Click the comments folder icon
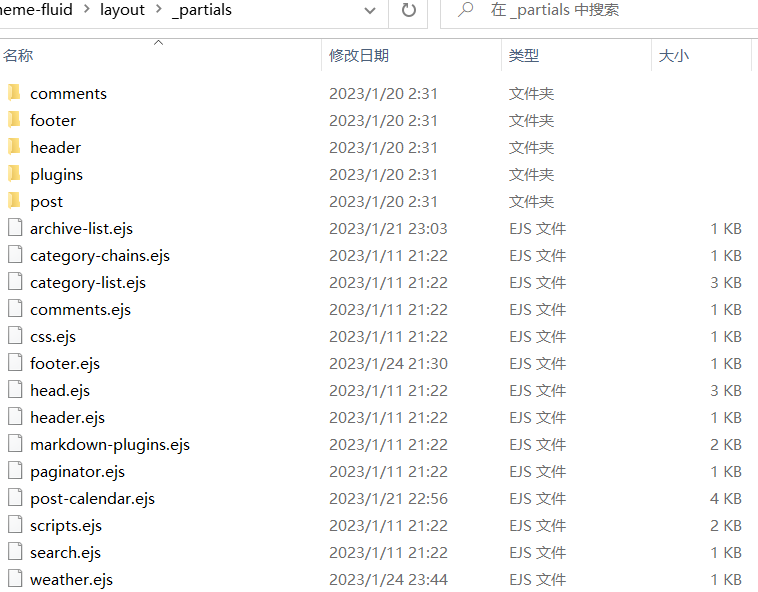The image size is (758, 592). click(14, 93)
